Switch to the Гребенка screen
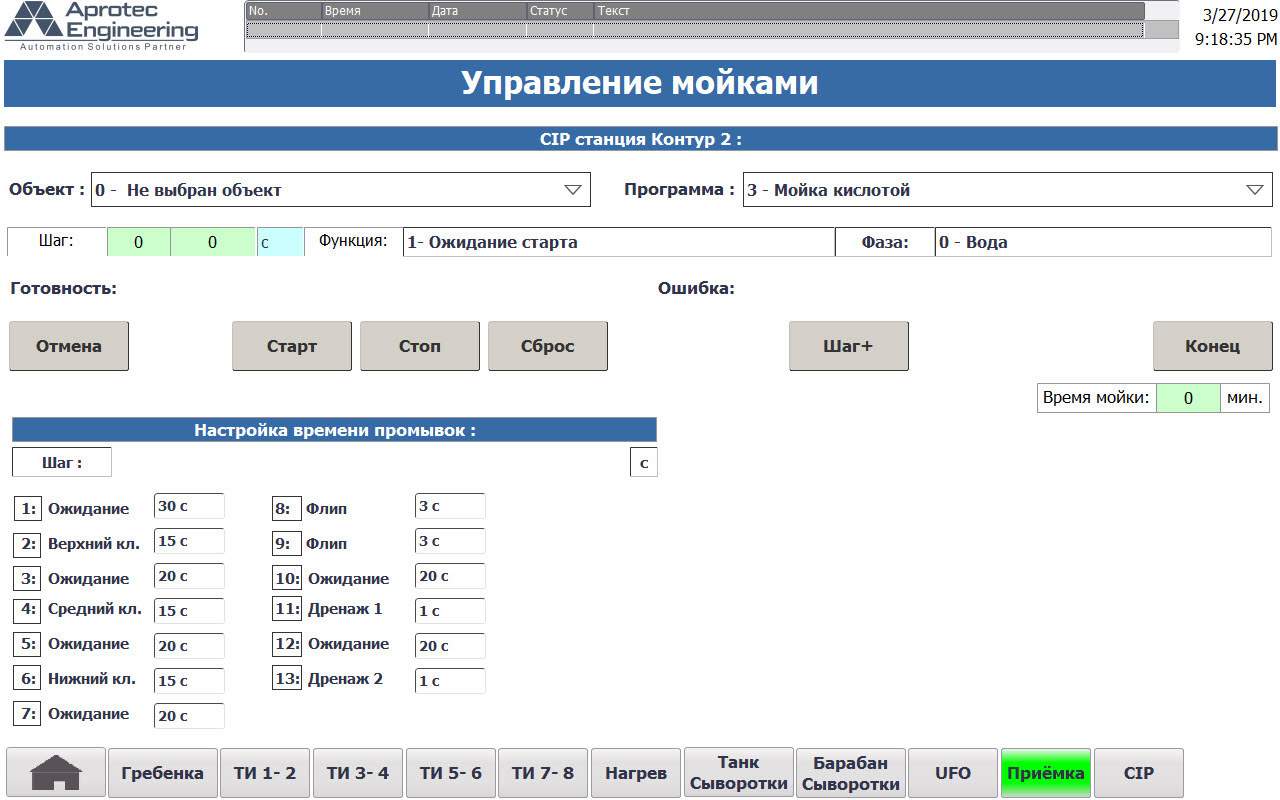The image size is (1280, 800). 162,772
